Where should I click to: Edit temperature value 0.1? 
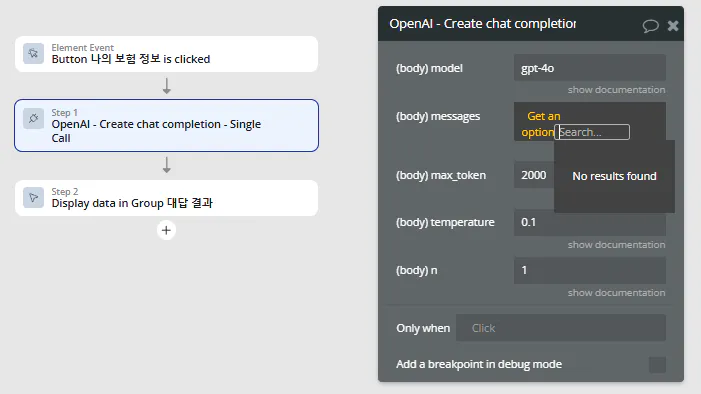coord(590,222)
